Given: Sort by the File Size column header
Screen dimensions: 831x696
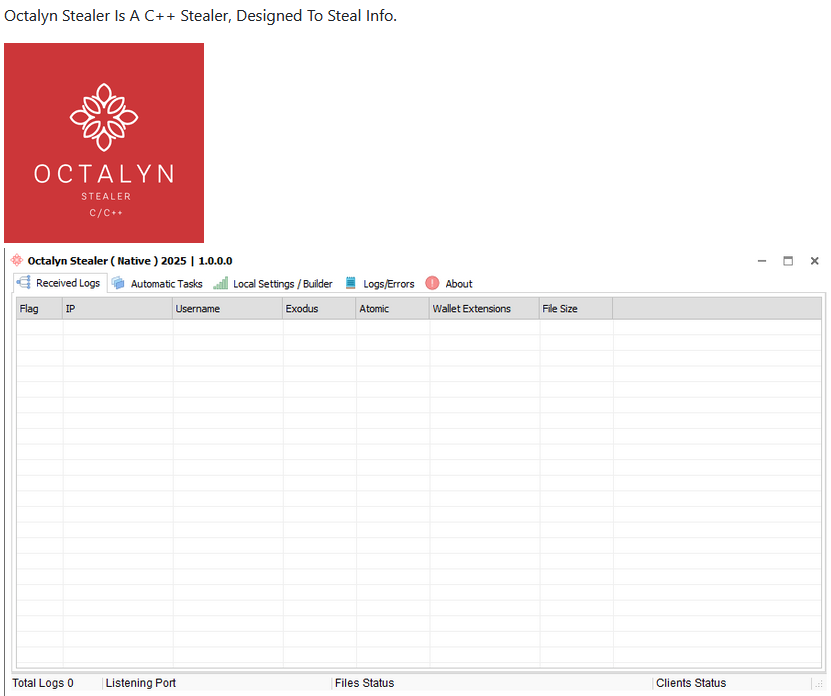Looking at the screenshot, I should (x=575, y=309).
